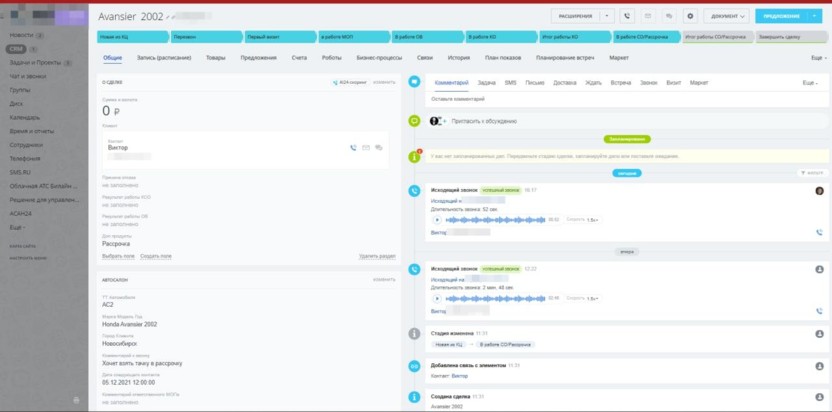
Task: Message contact Виктор via chat icon
Action: click(379, 148)
